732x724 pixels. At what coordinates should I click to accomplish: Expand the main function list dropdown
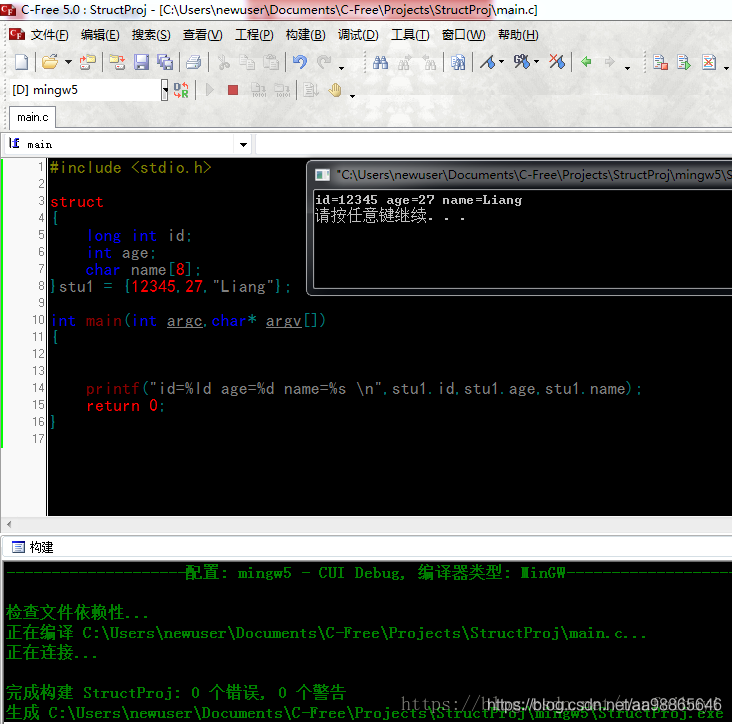243,145
